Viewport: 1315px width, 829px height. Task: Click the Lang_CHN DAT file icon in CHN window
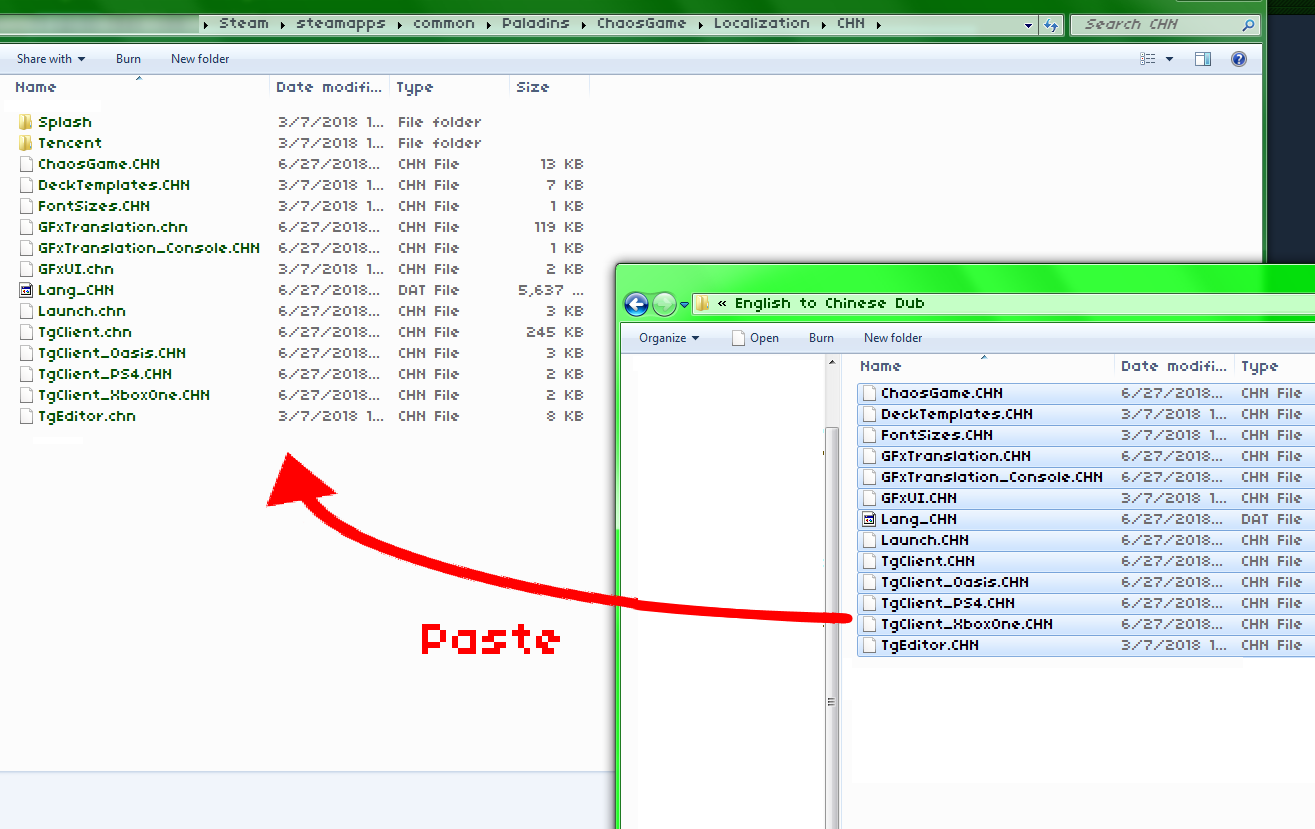pyautogui.click(x=26, y=290)
